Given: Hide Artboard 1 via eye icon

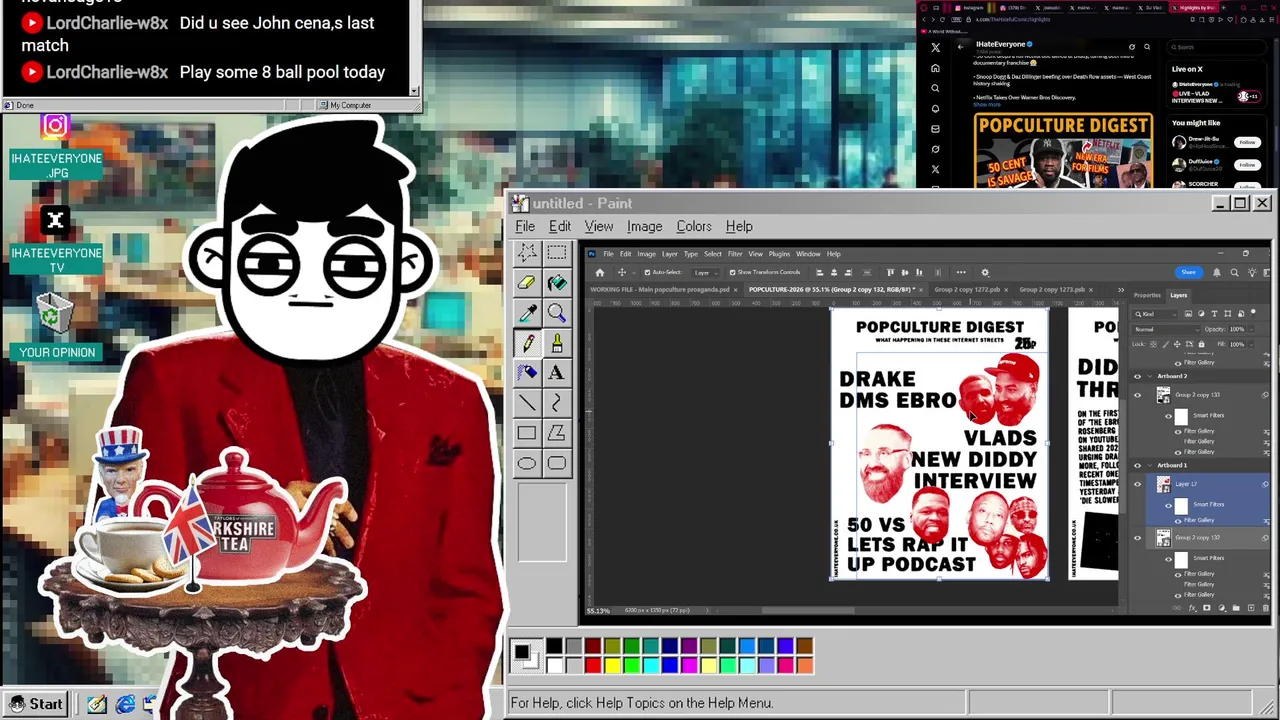Looking at the screenshot, I should pyautogui.click(x=1137, y=465).
